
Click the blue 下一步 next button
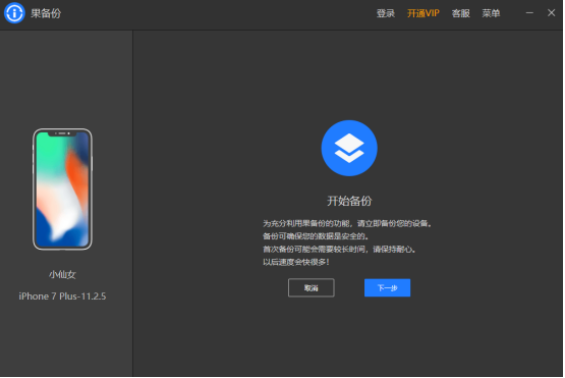click(x=387, y=288)
